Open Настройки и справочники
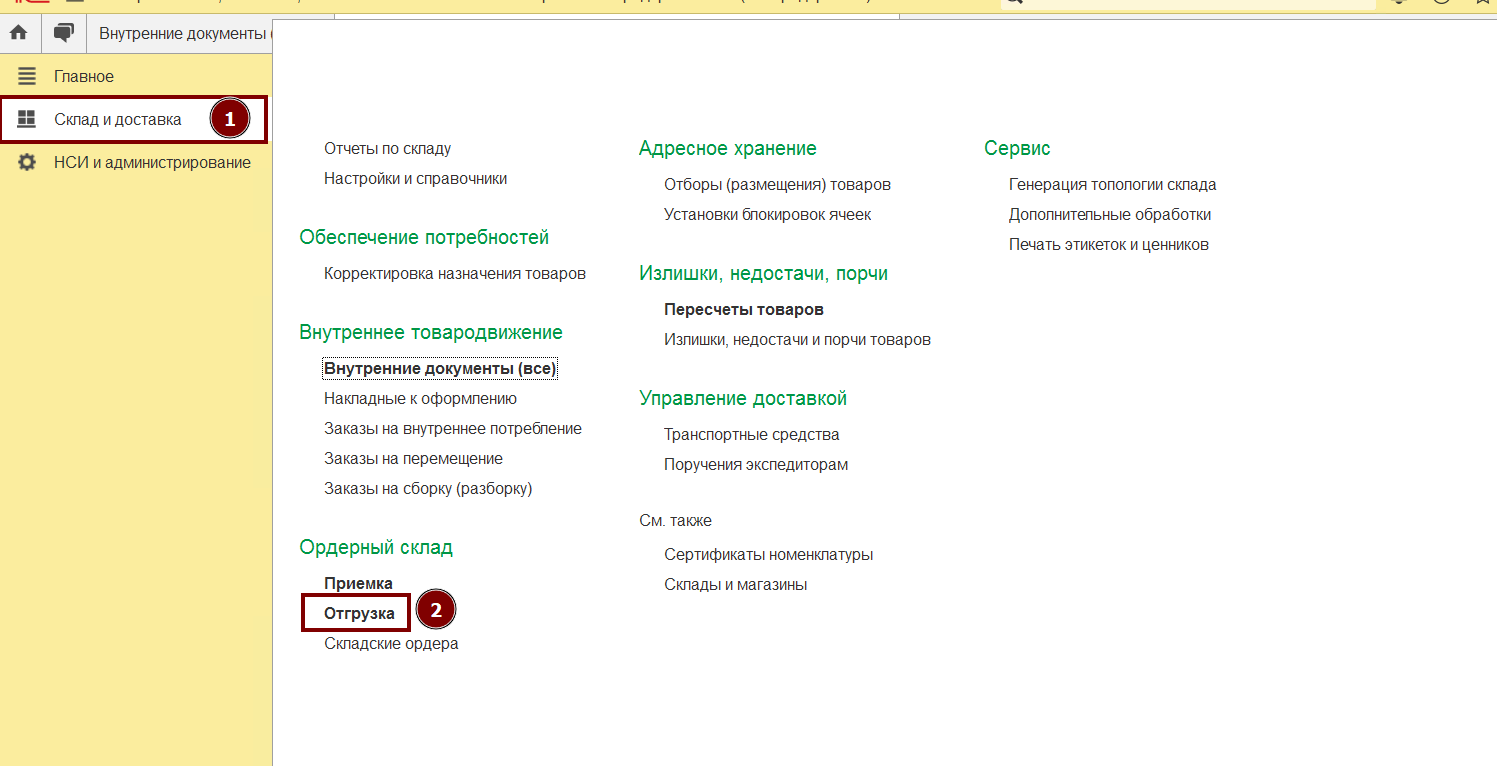This screenshot has width=1497, height=766. tap(415, 179)
